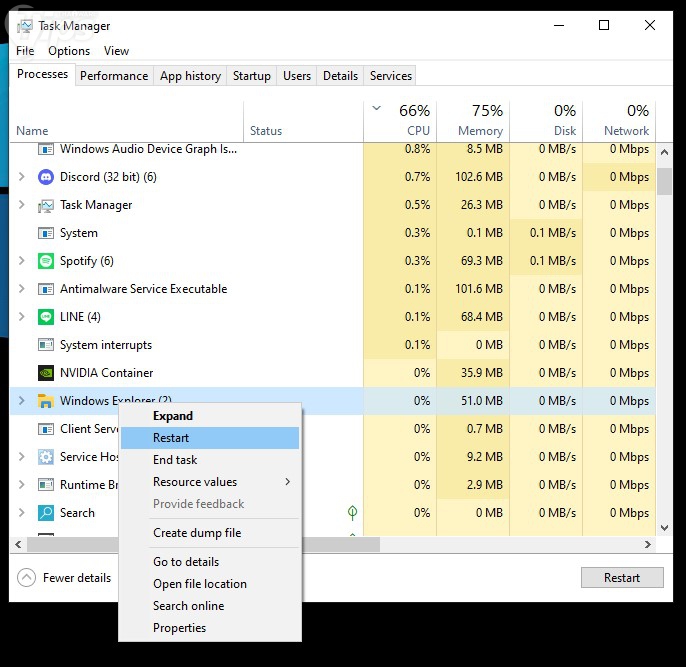Switch to the Users tab
This screenshot has width=686, height=667.
click(x=297, y=76)
